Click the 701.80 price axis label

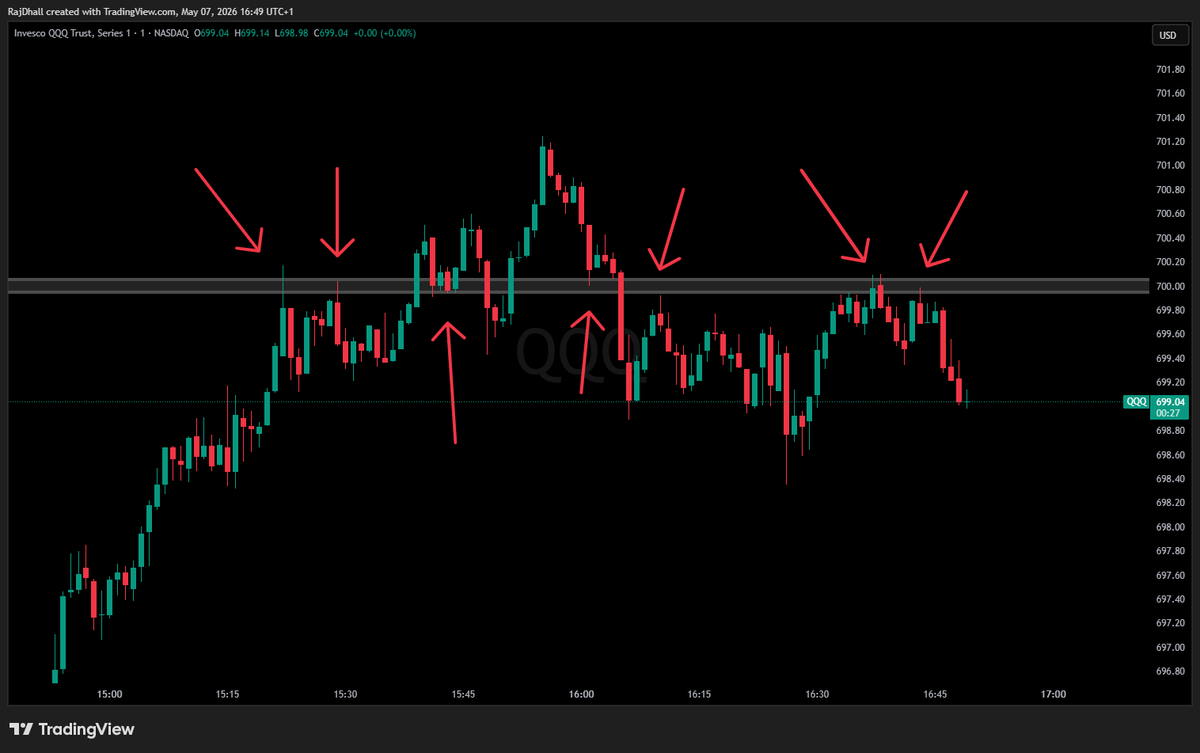(x=1170, y=70)
